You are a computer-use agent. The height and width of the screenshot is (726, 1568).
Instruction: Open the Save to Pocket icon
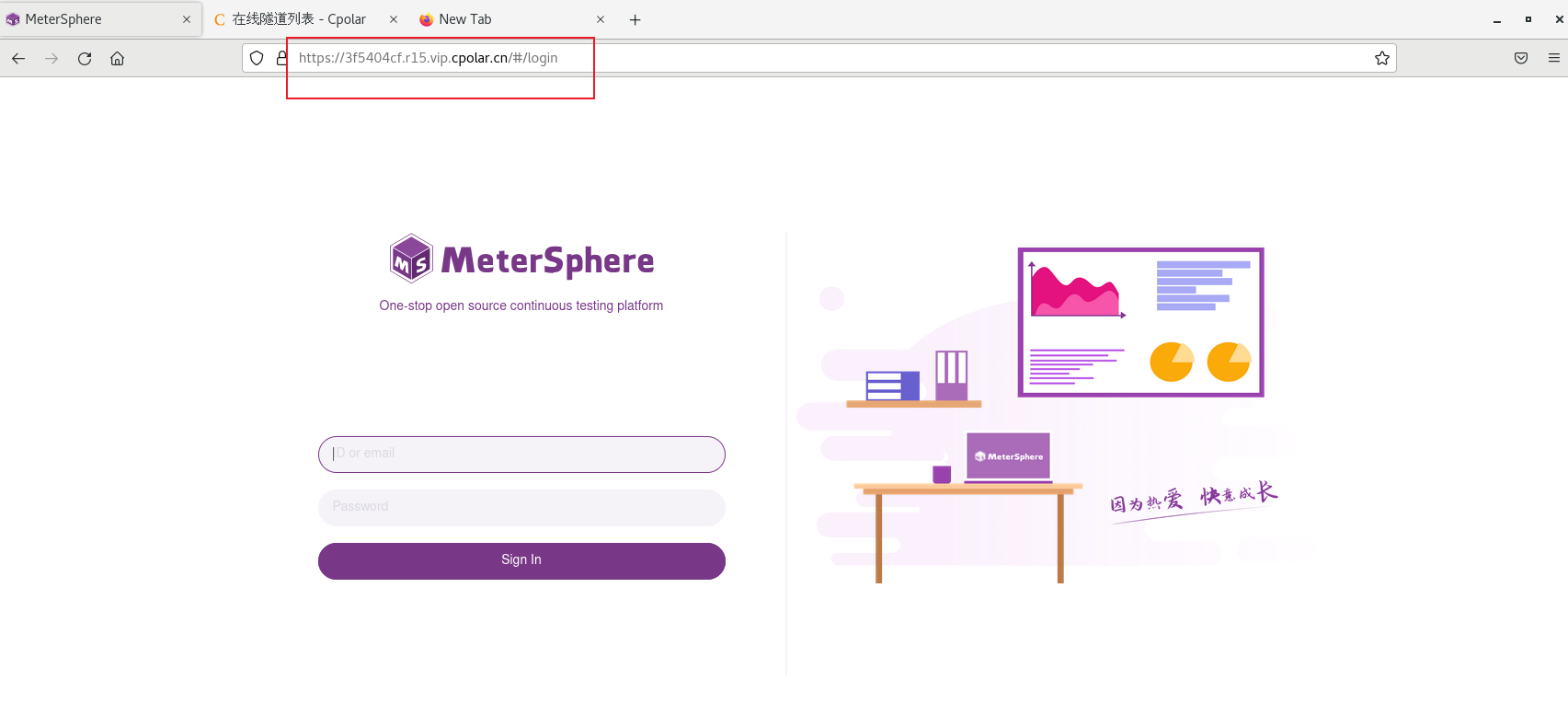coord(1521,58)
